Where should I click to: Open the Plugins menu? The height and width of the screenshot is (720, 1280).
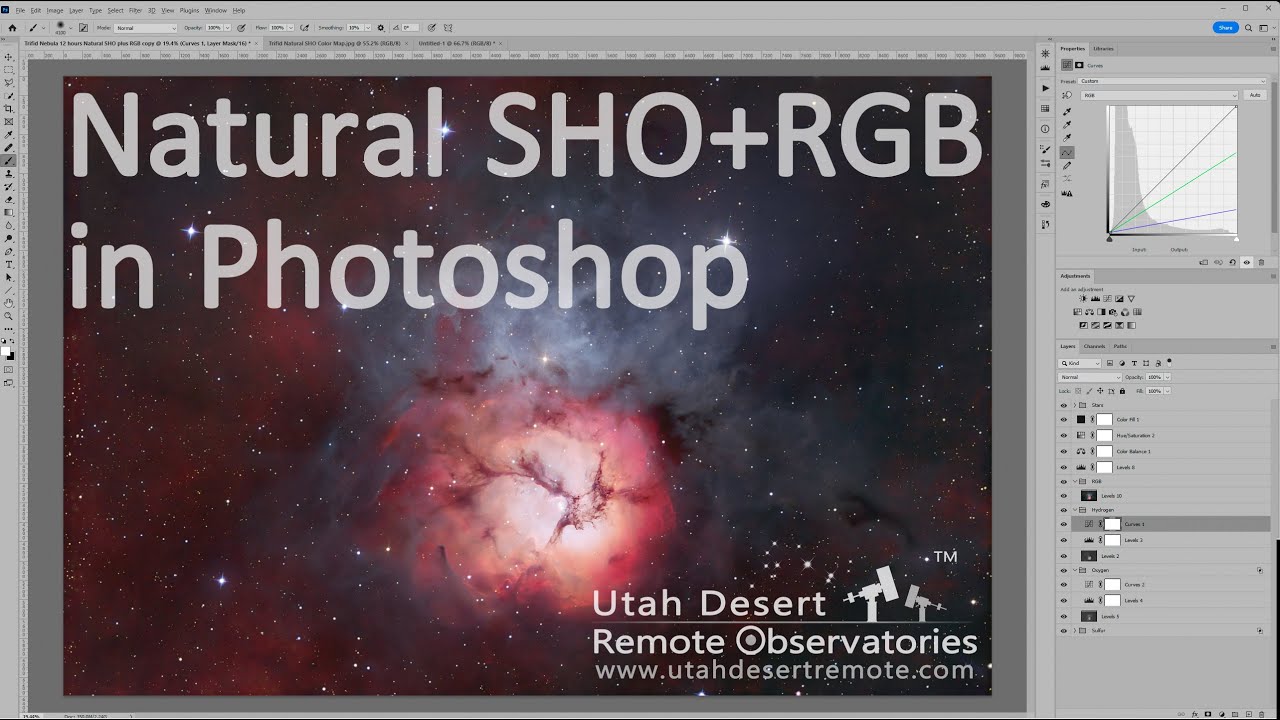(x=189, y=10)
